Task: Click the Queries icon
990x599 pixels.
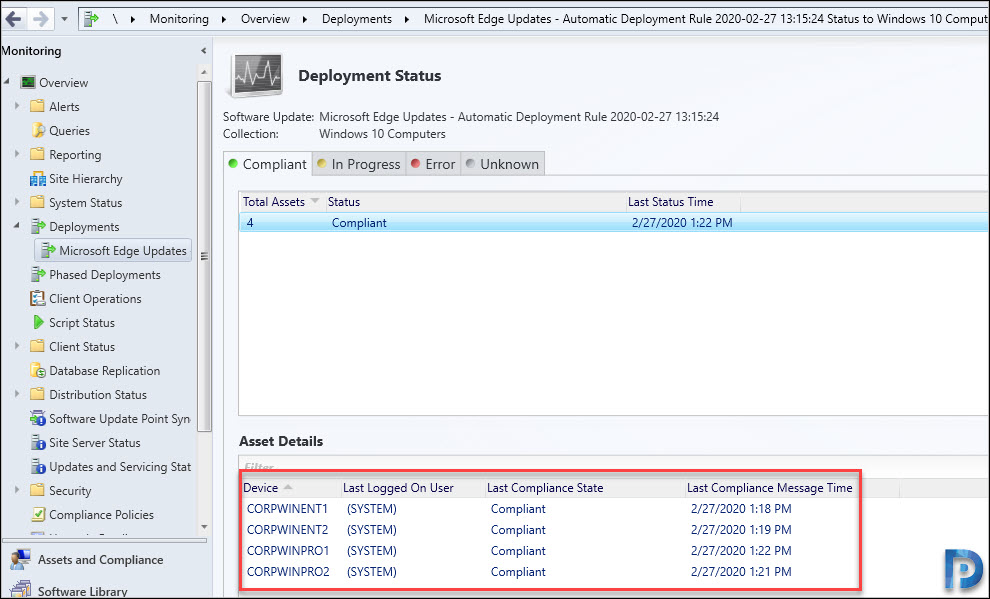Action: pos(37,130)
